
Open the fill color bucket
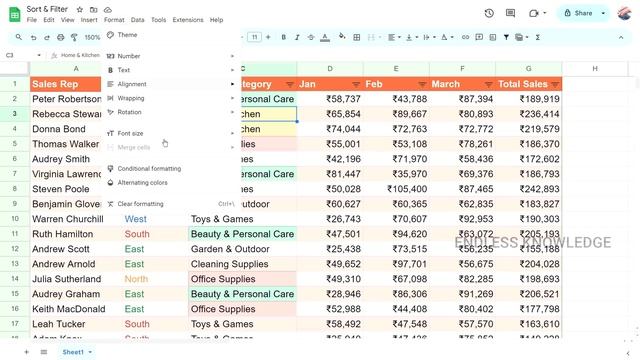point(342,37)
